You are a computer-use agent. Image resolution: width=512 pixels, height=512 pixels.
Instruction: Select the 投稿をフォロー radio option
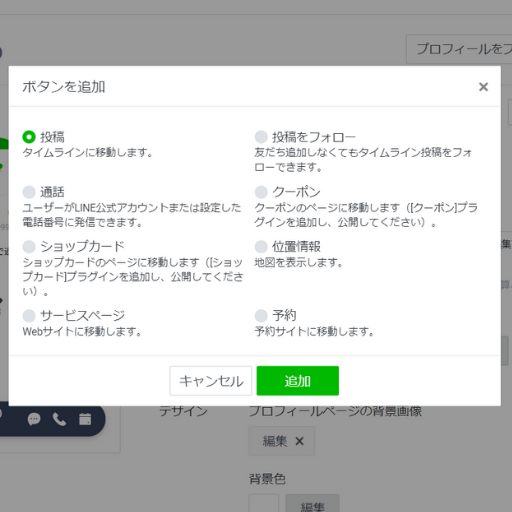[x=261, y=137]
